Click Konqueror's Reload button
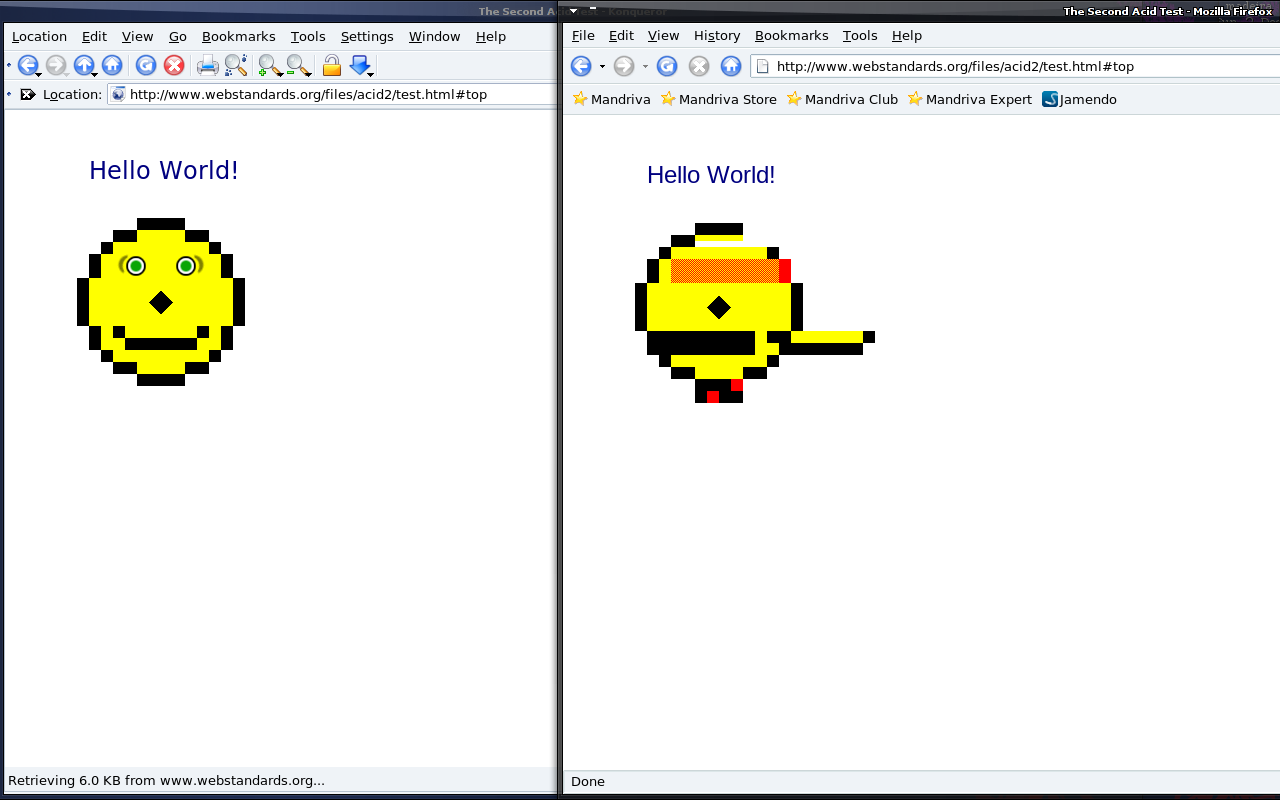 (x=146, y=65)
